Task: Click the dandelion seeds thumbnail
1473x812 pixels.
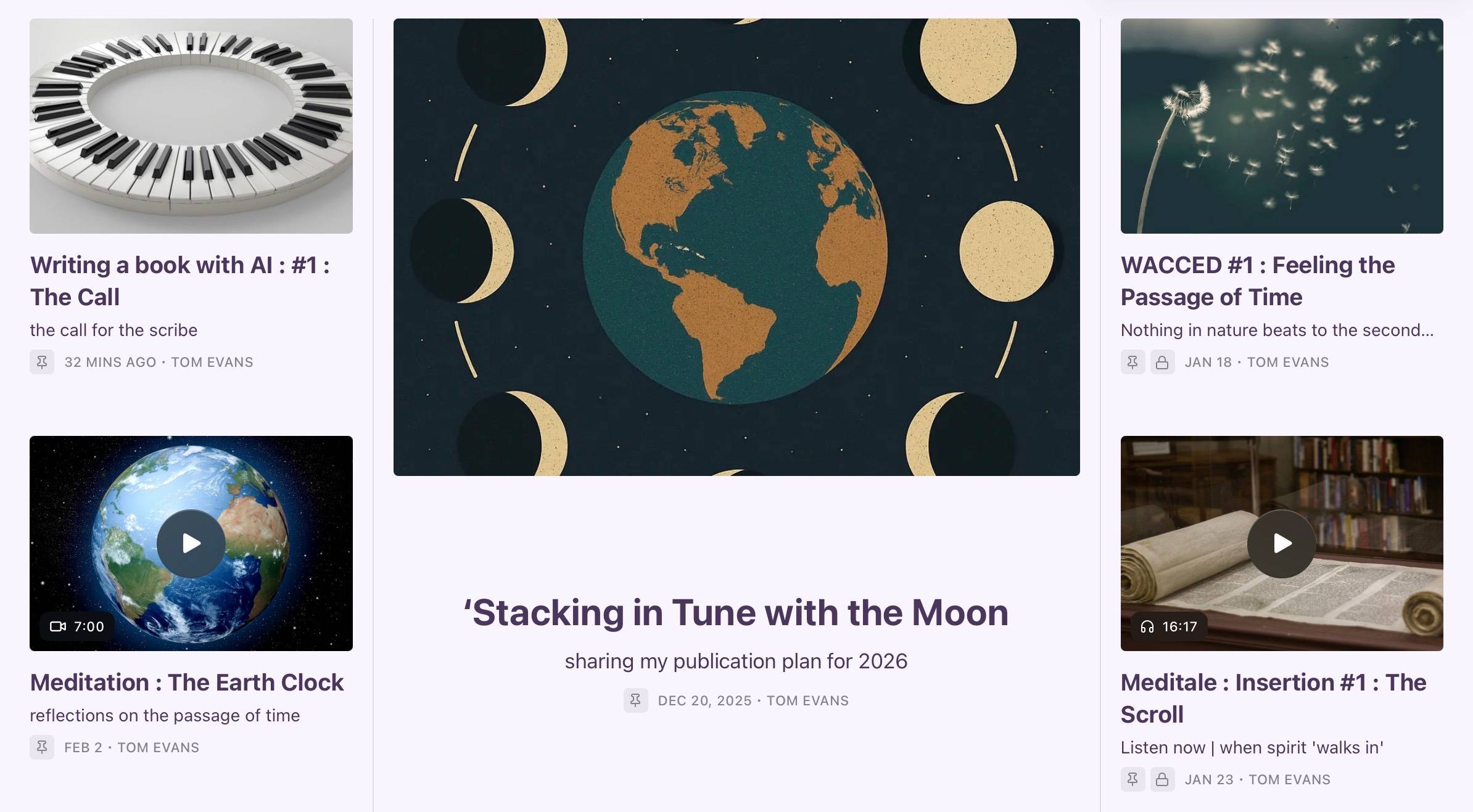Action: (x=1282, y=126)
